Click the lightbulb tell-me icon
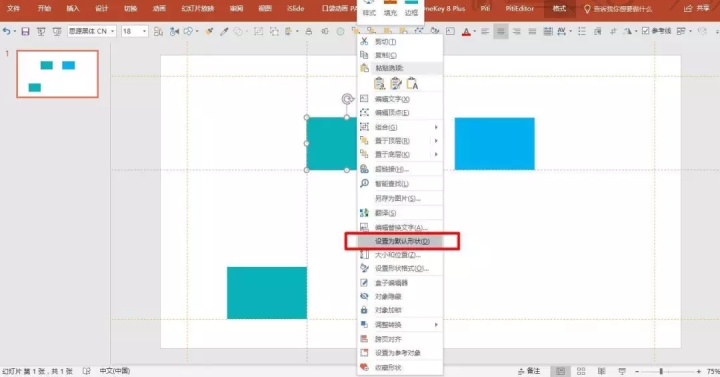The width and height of the screenshot is (720, 377). pyautogui.click(x=587, y=9)
